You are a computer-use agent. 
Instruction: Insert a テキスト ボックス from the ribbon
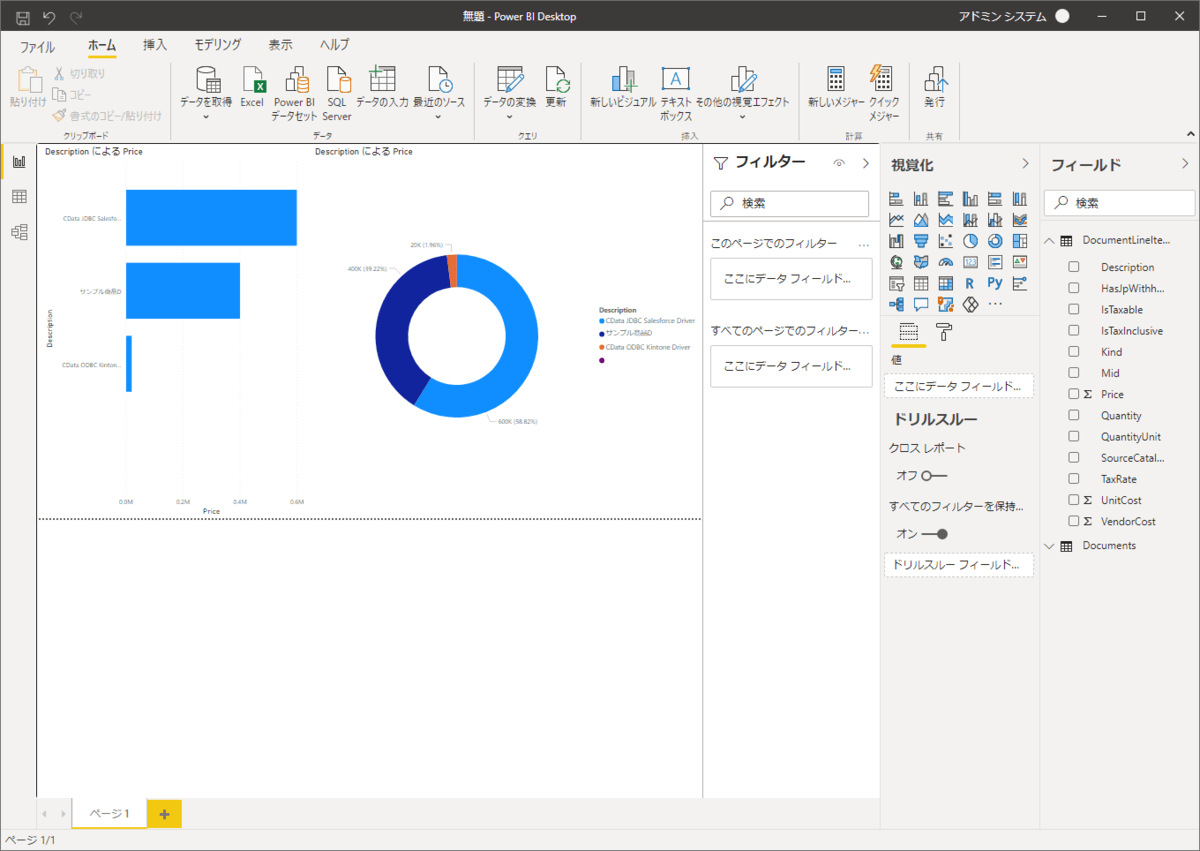(x=676, y=82)
